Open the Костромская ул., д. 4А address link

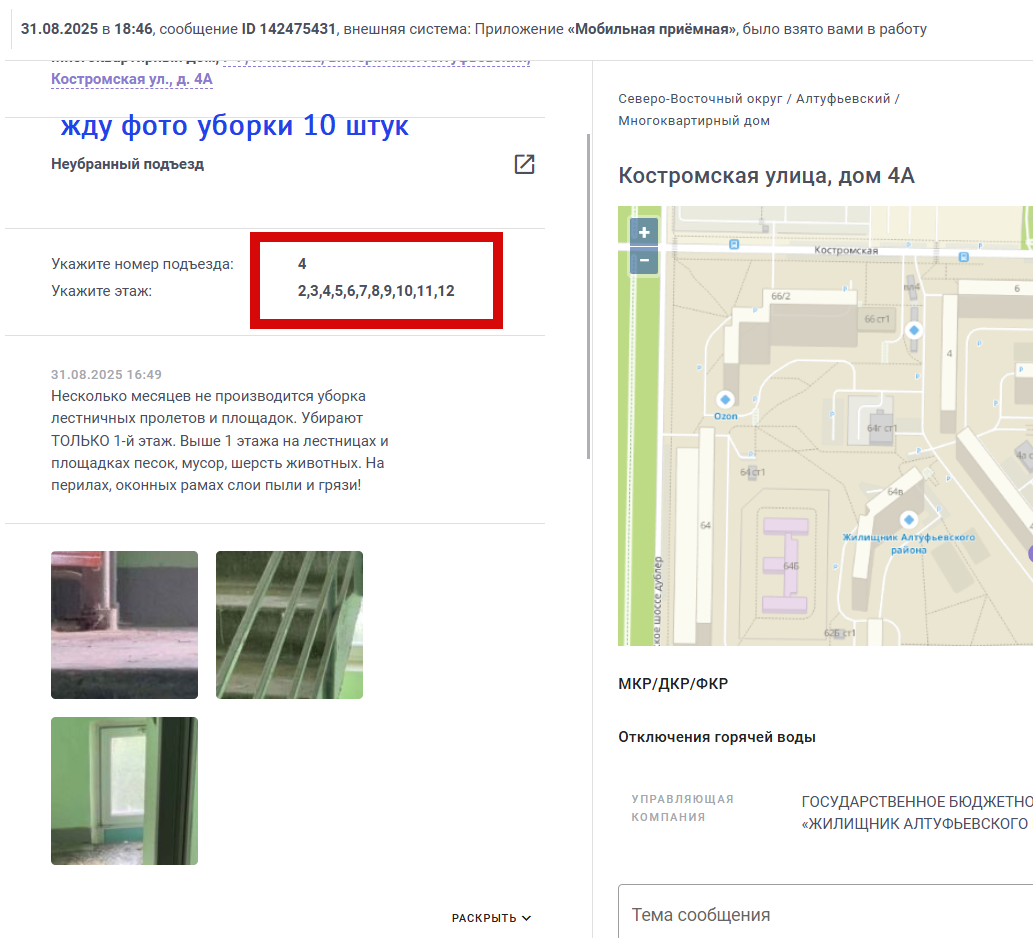(132, 79)
